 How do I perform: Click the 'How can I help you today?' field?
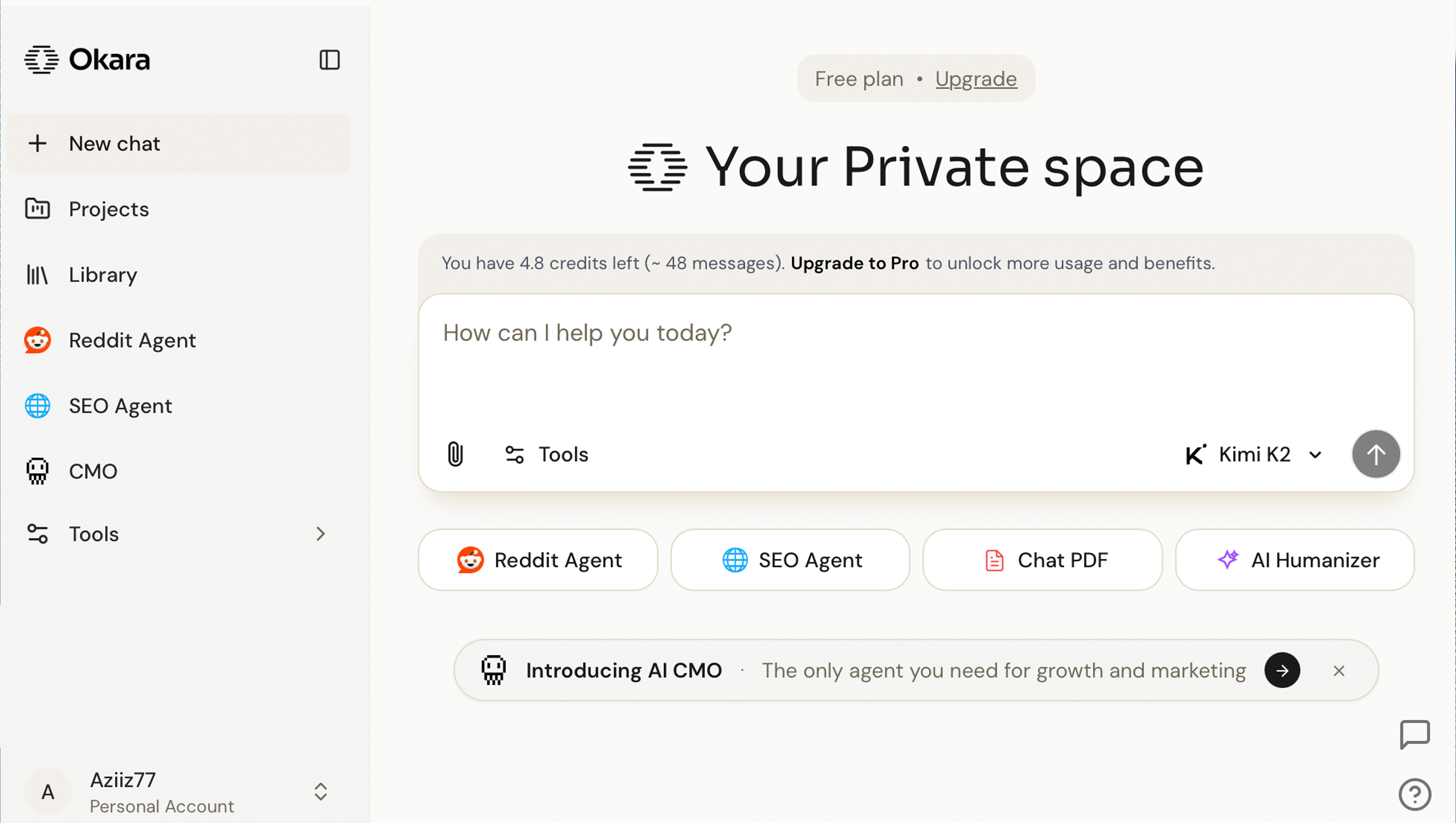(x=916, y=362)
